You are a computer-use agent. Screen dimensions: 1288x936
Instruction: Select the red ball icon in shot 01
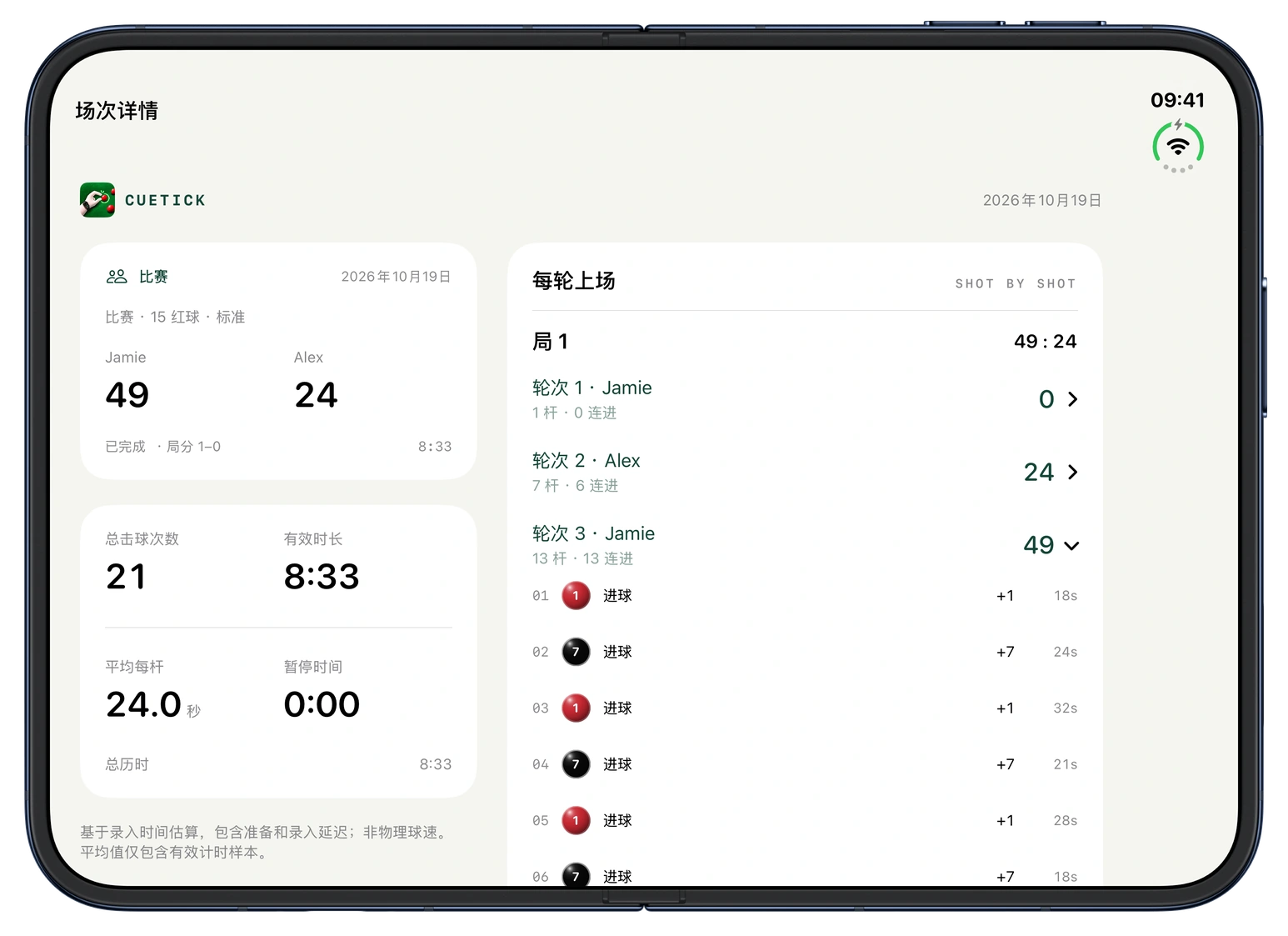[x=576, y=596]
